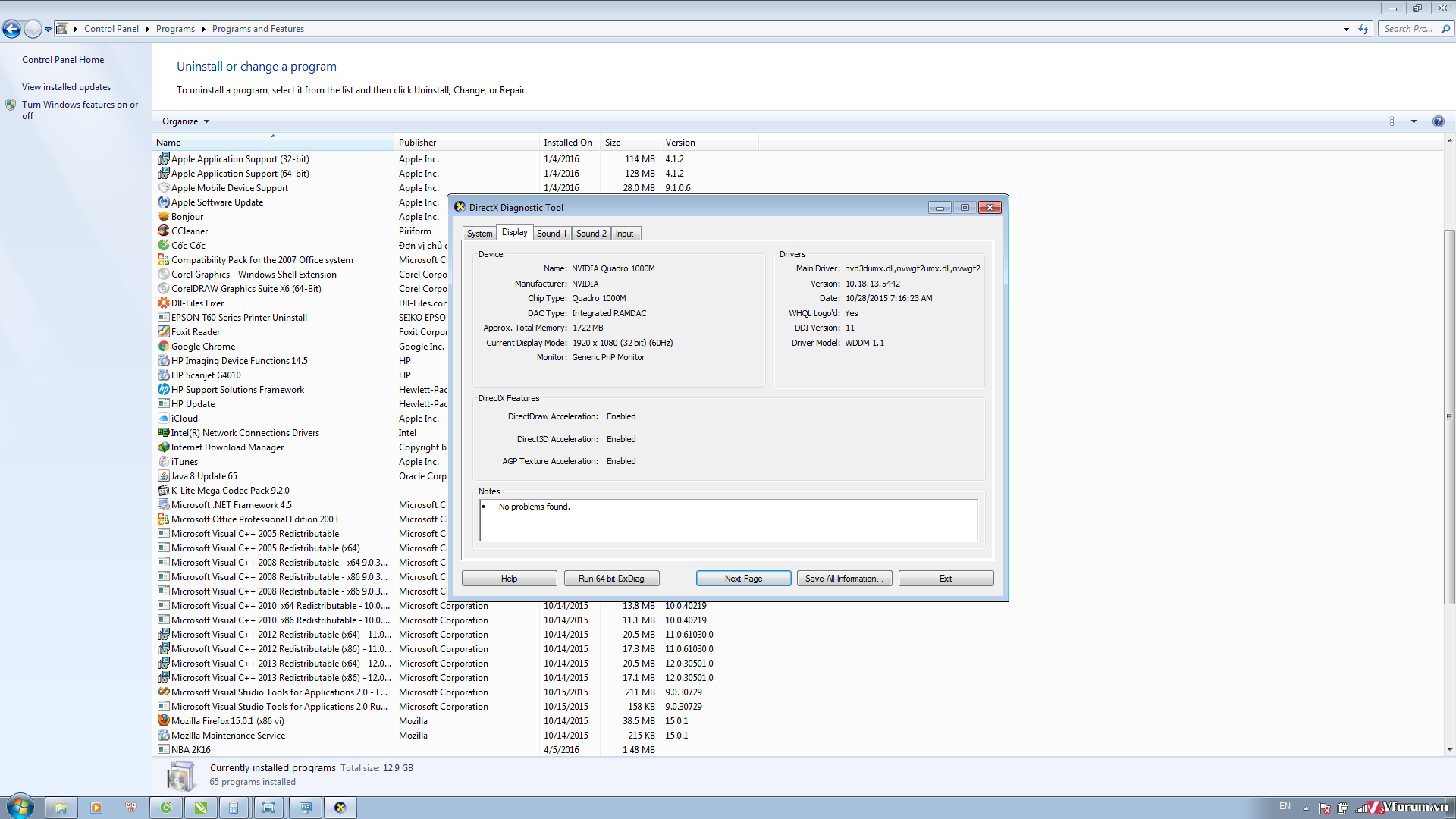The height and width of the screenshot is (819, 1456).
Task: Open the Action Center flag tray icon
Action: click(x=1325, y=808)
